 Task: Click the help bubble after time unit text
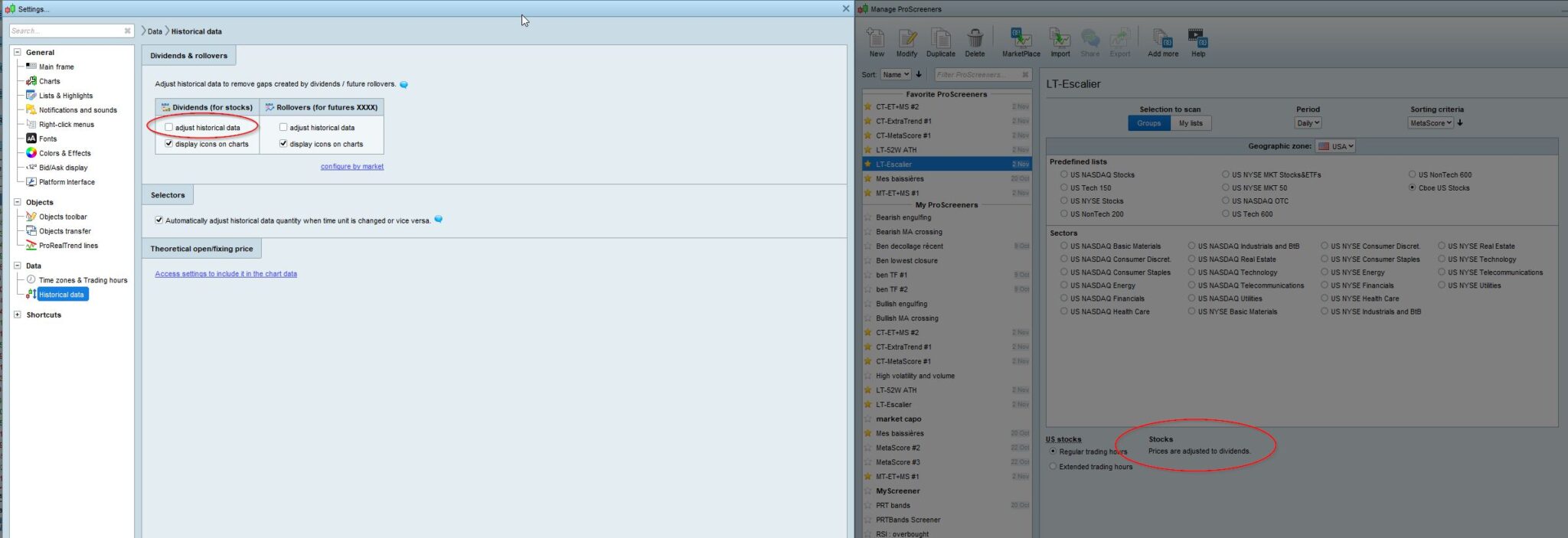click(x=438, y=220)
